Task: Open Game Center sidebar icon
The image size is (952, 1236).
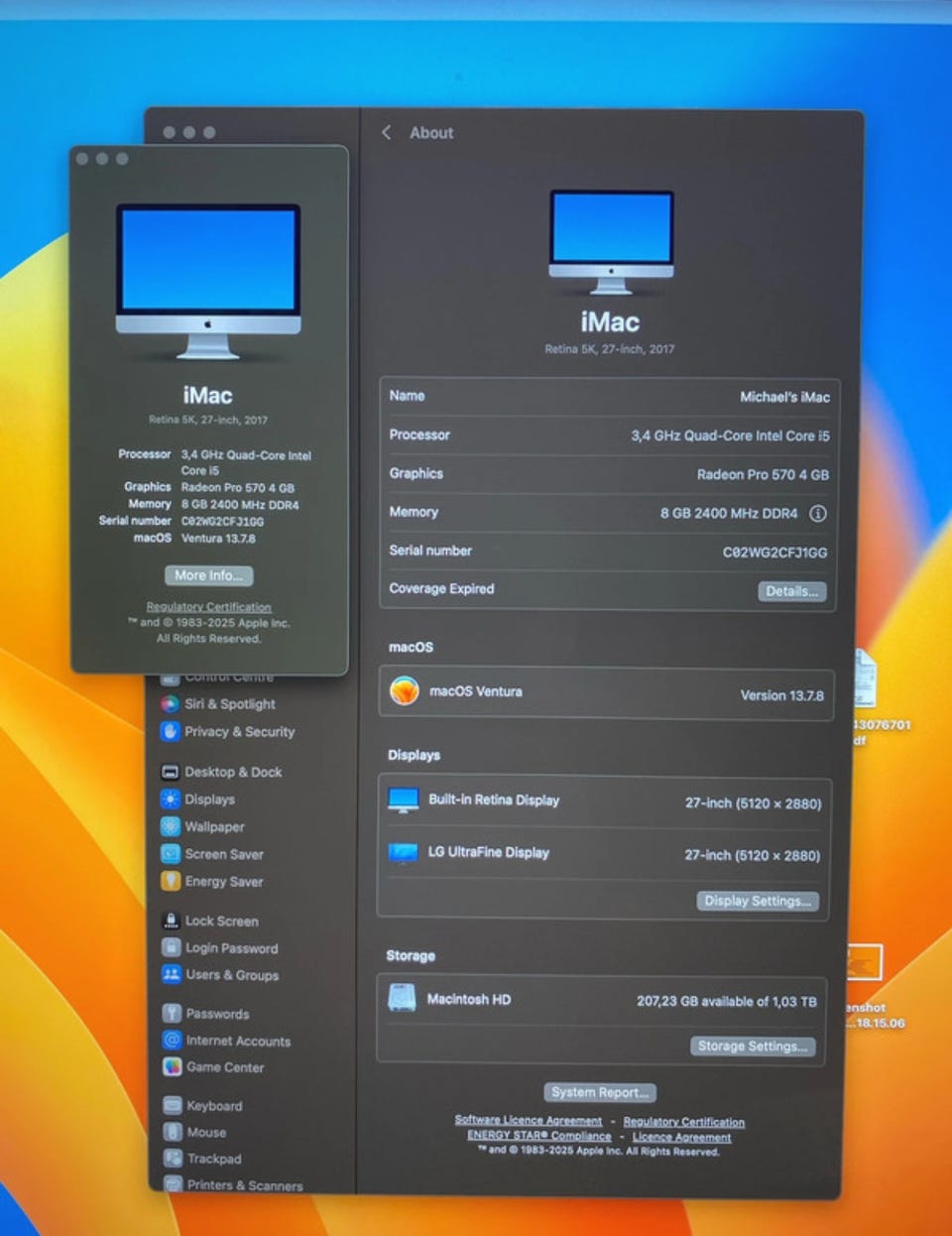Action: 173,1067
